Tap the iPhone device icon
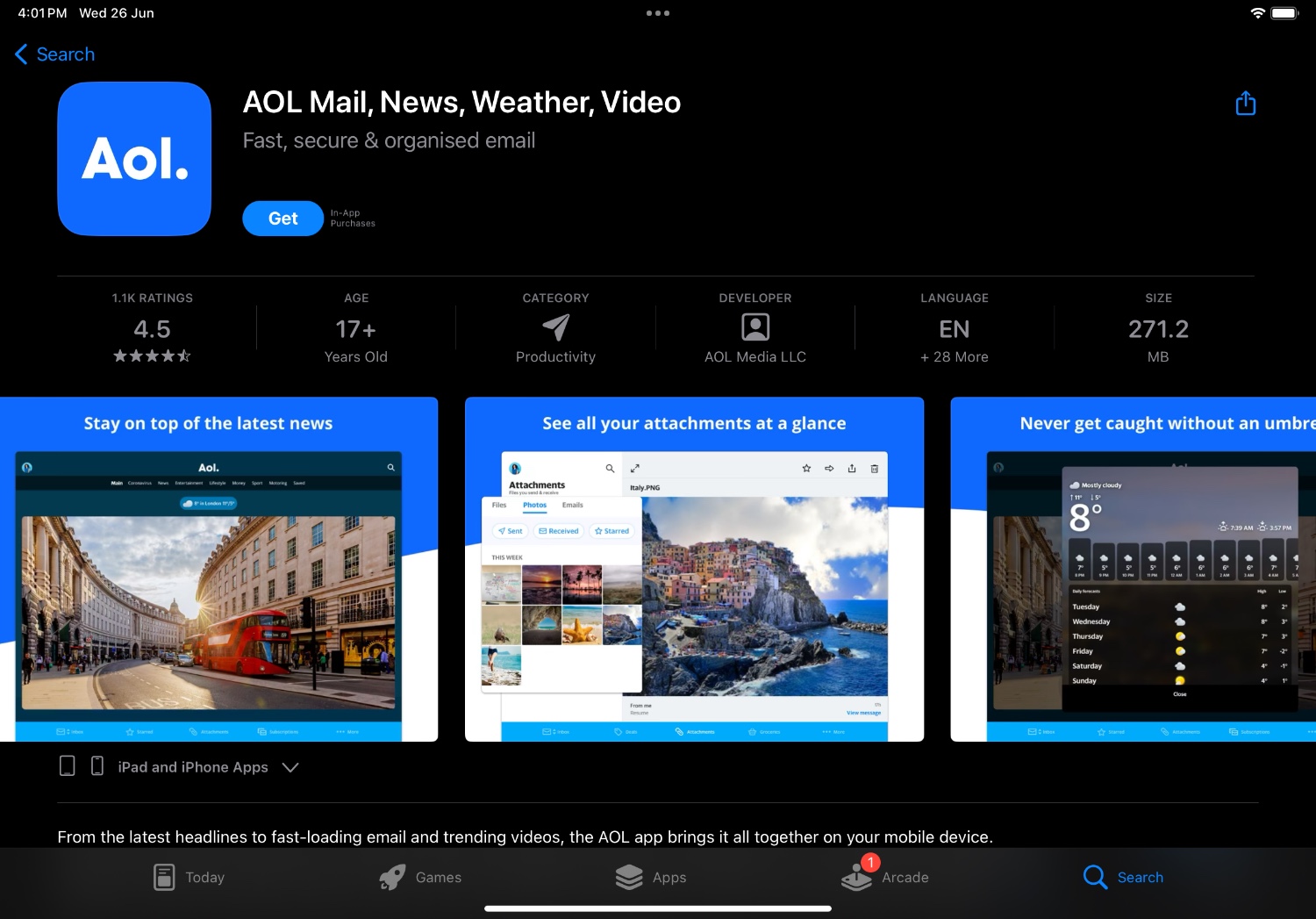 [x=97, y=766]
